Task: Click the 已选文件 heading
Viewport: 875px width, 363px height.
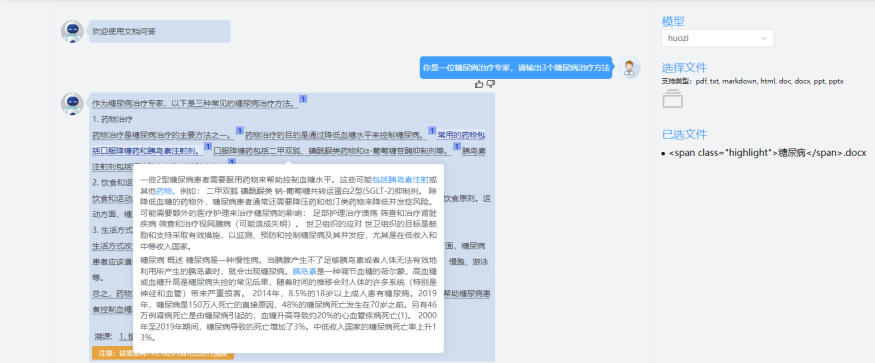Action: tap(685, 135)
